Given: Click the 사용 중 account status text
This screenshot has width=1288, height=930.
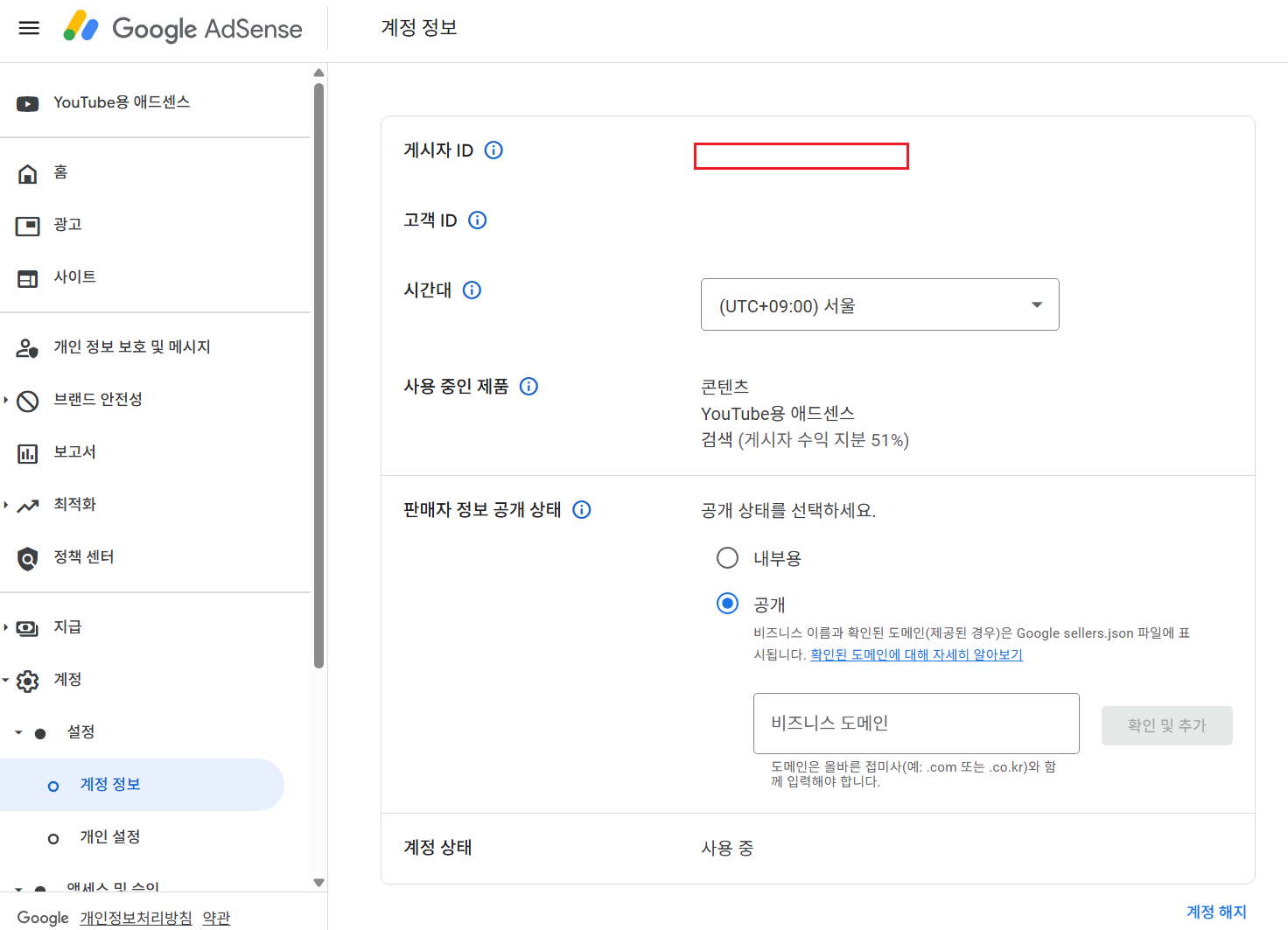Looking at the screenshot, I should [x=727, y=848].
